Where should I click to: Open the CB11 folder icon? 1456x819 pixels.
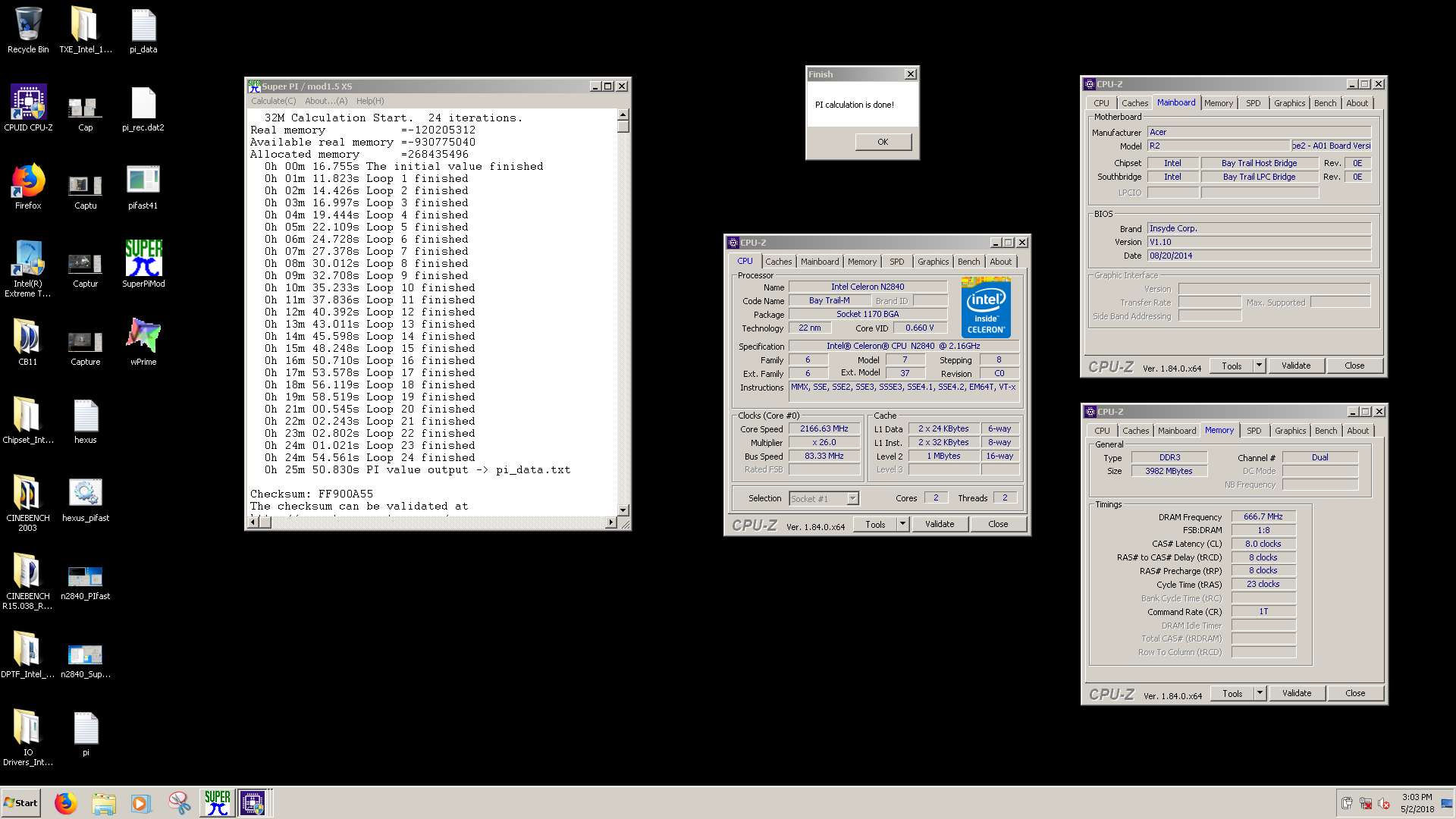(28, 343)
